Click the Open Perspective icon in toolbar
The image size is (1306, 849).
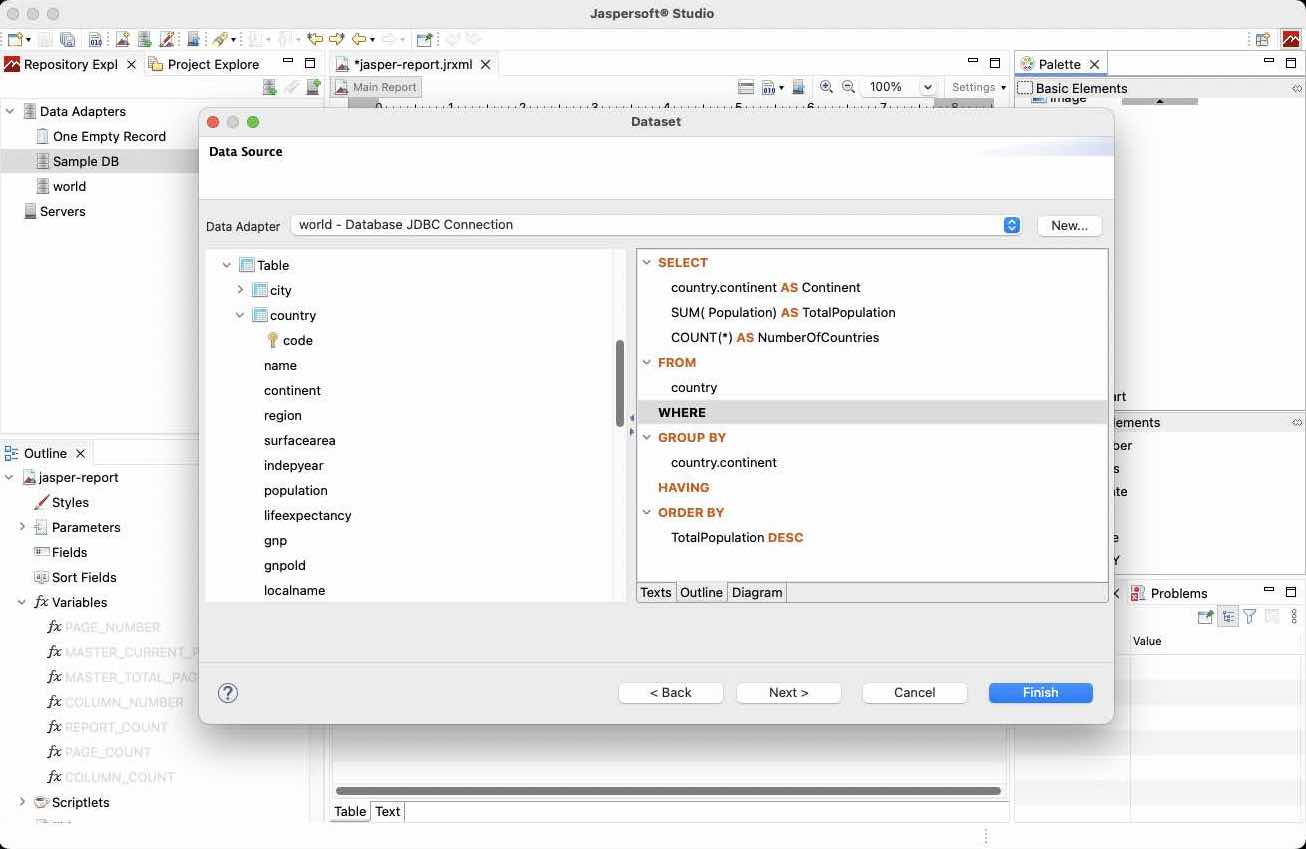(1263, 39)
